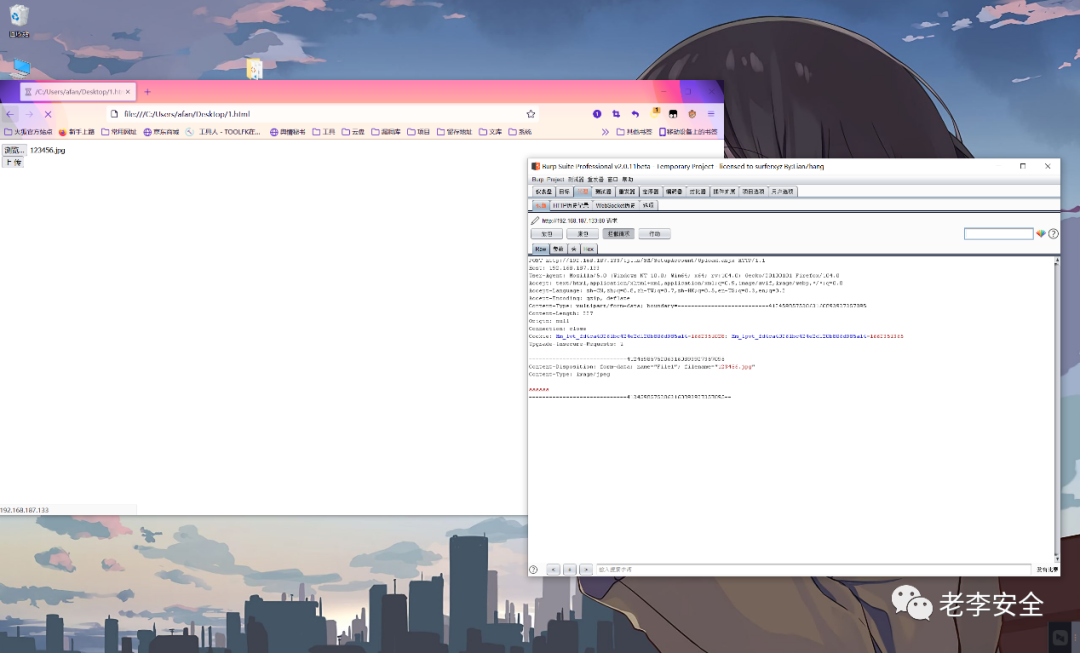Expand the 文库 bookmark folder

[490, 132]
